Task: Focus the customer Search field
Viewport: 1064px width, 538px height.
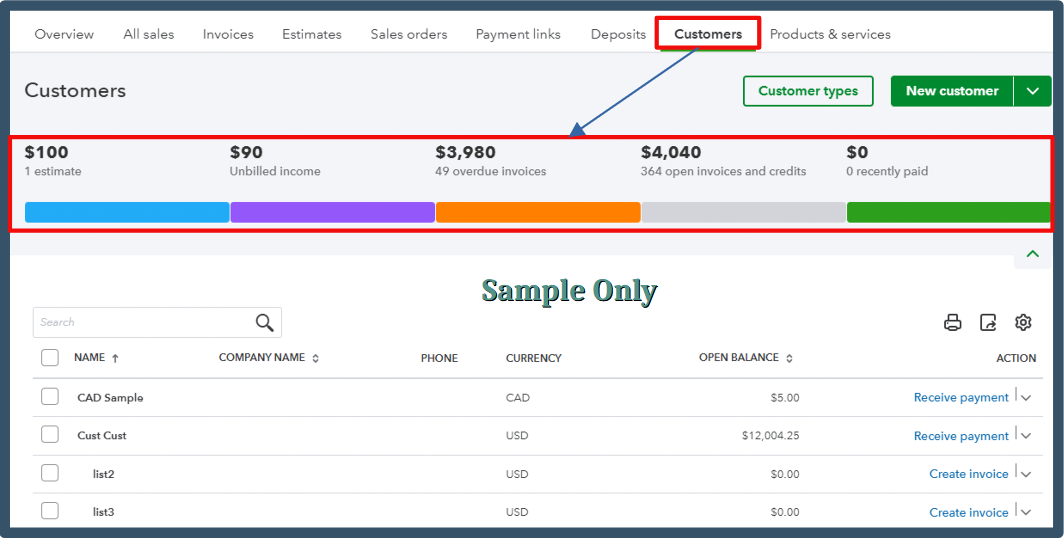Action: [x=144, y=322]
